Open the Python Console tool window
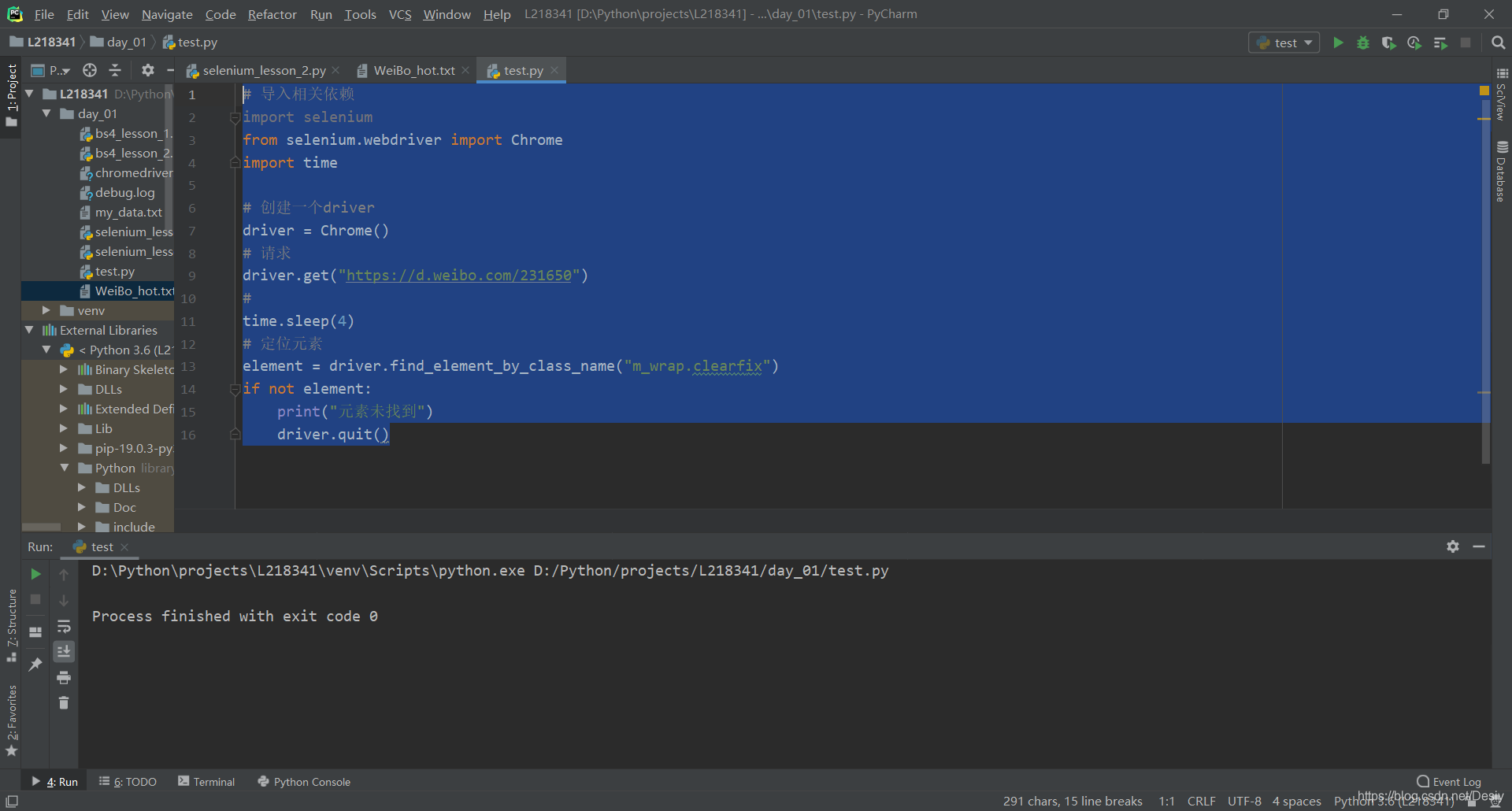Screen dimensions: 1512x811 tap(304, 782)
